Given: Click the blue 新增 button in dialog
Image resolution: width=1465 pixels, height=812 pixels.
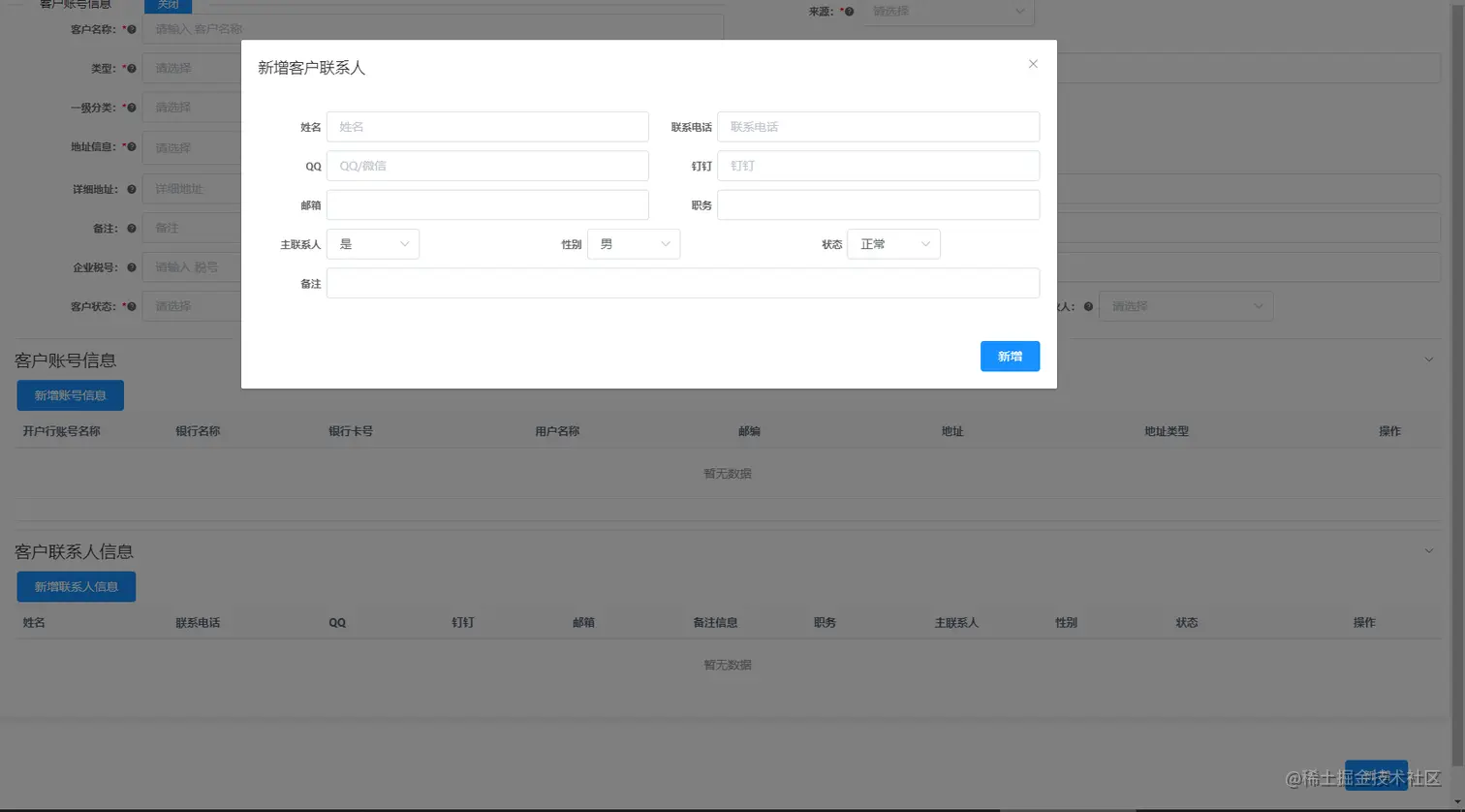Looking at the screenshot, I should [x=1010, y=356].
